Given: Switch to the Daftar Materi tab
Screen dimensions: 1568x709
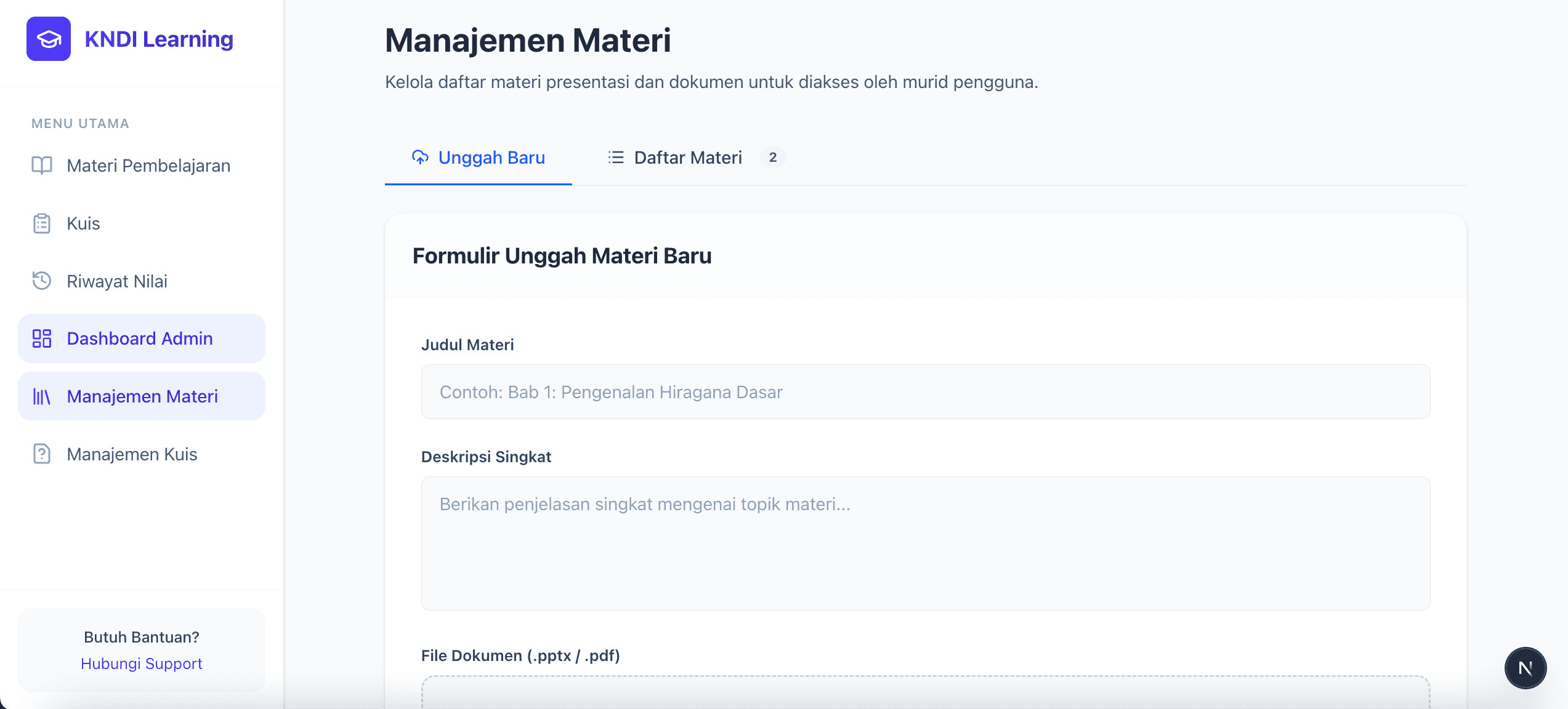Looking at the screenshot, I should click(x=696, y=158).
